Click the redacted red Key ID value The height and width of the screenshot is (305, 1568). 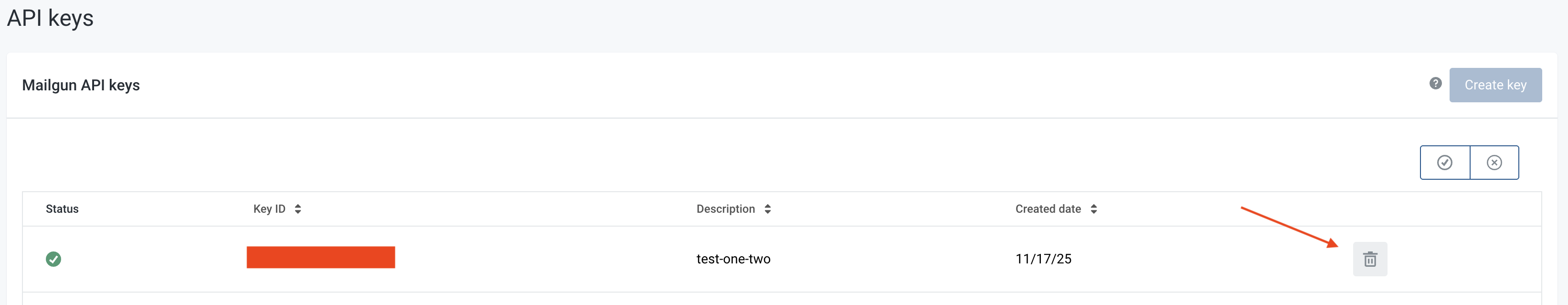(321, 257)
